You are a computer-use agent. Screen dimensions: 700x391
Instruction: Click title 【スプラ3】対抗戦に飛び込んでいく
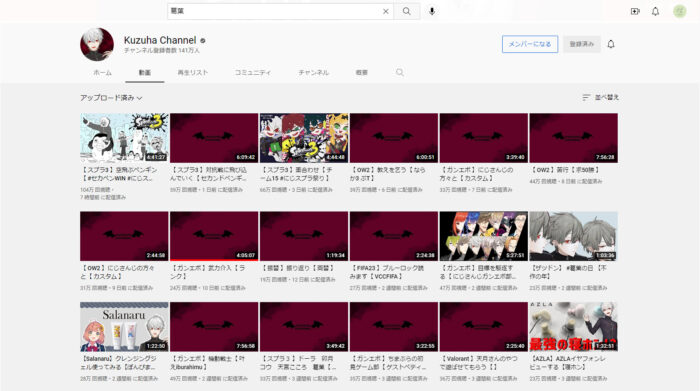[208, 174]
